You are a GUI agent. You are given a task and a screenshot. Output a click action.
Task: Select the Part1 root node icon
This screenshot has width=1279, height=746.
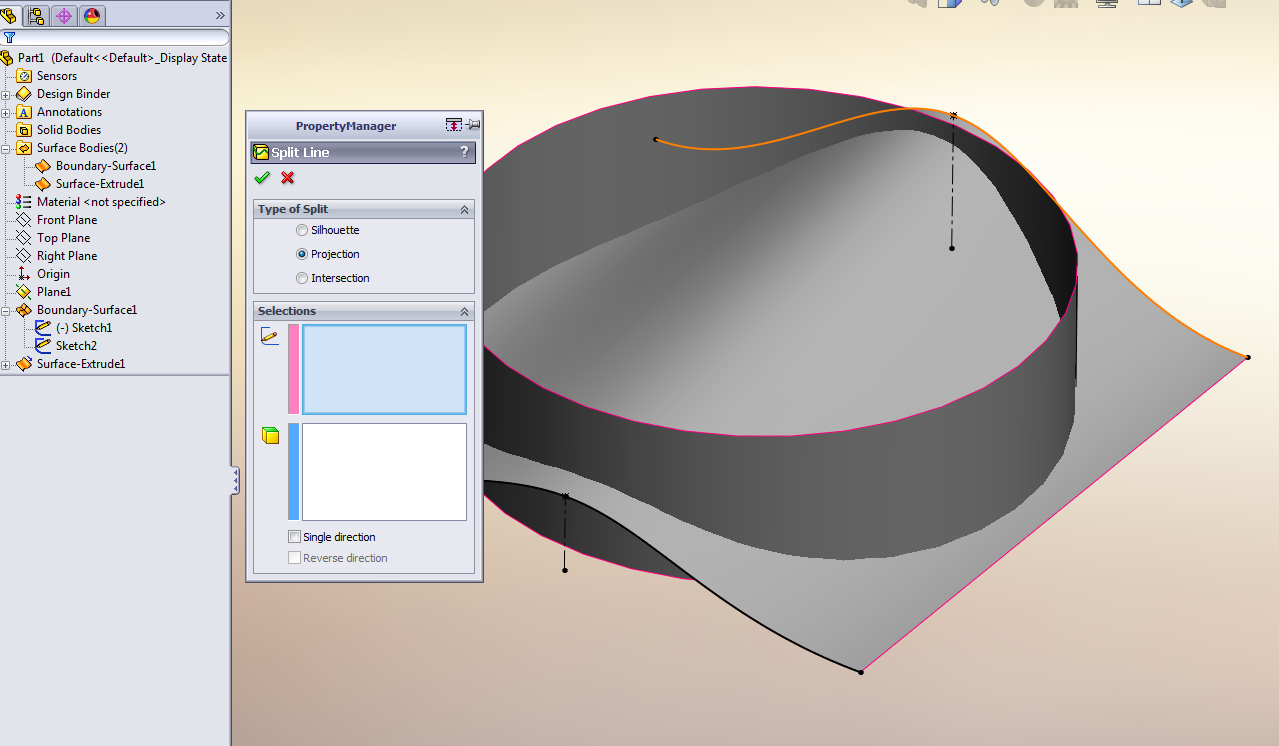[x=8, y=58]
